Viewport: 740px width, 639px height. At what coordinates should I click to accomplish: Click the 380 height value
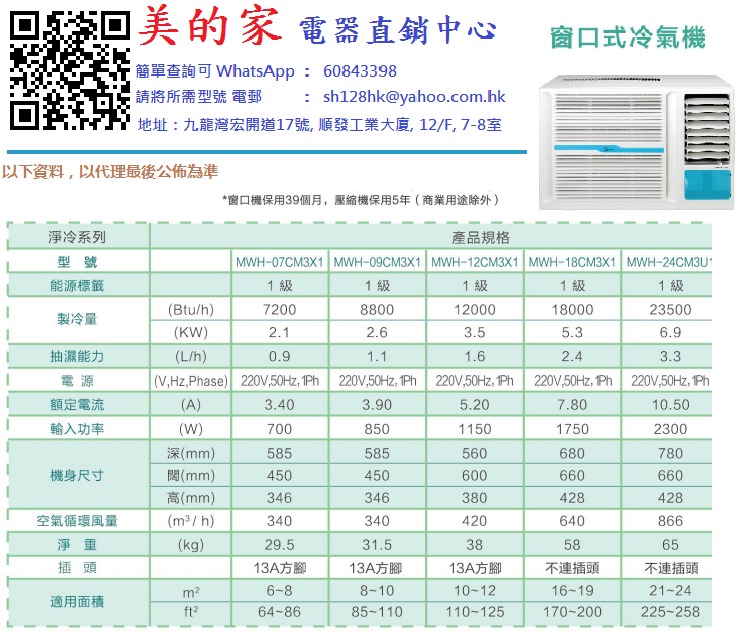475,497
